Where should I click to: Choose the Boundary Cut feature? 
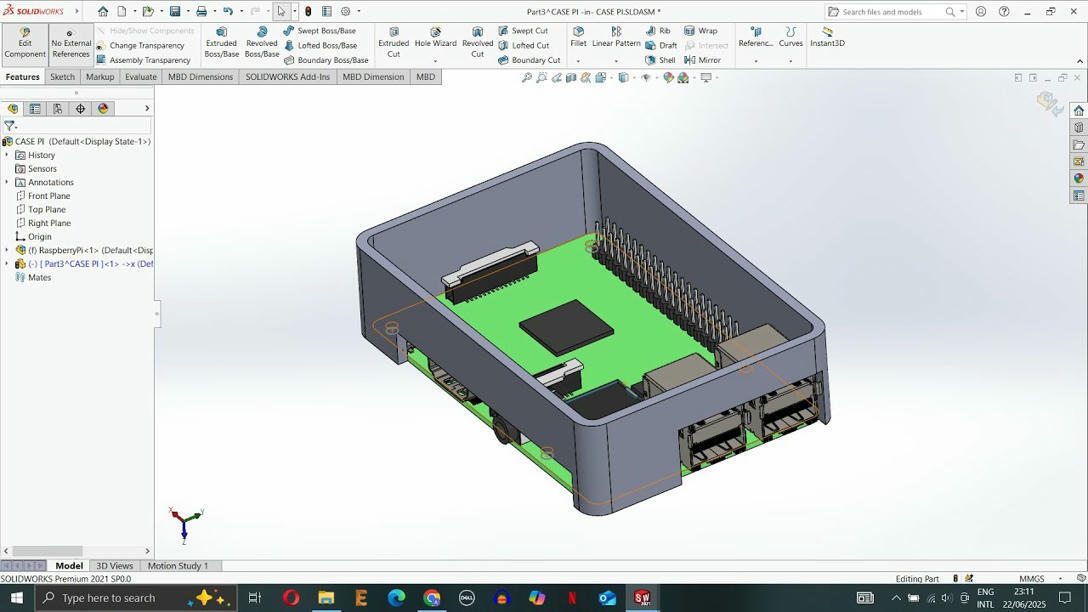coord(529,60)
